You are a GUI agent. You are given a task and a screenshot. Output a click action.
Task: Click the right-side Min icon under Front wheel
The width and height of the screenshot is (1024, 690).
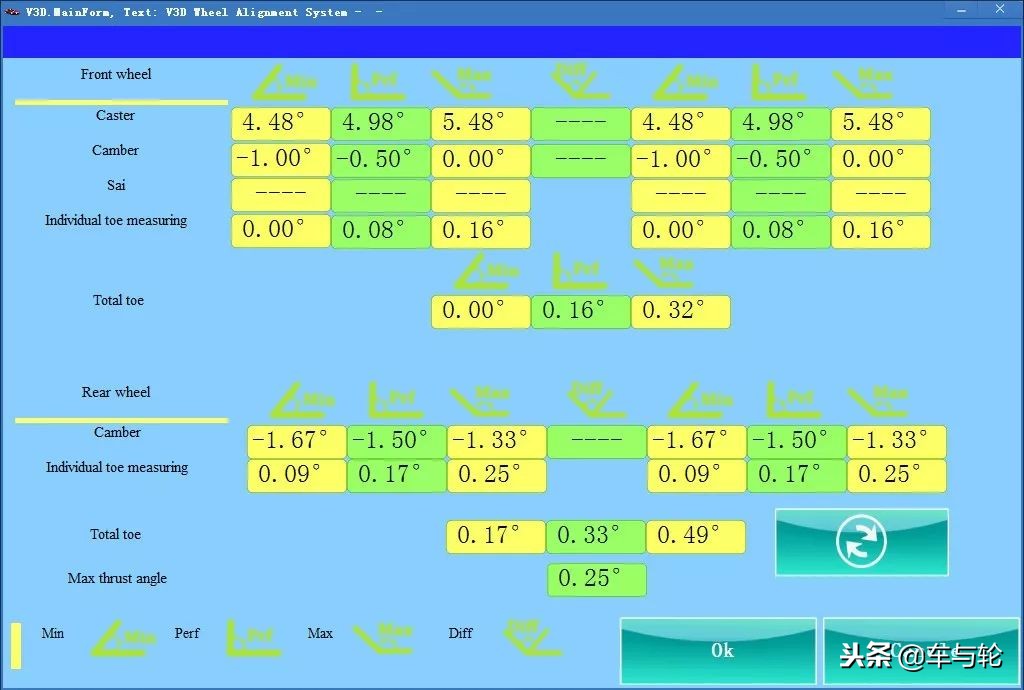[x=684, y=82]
